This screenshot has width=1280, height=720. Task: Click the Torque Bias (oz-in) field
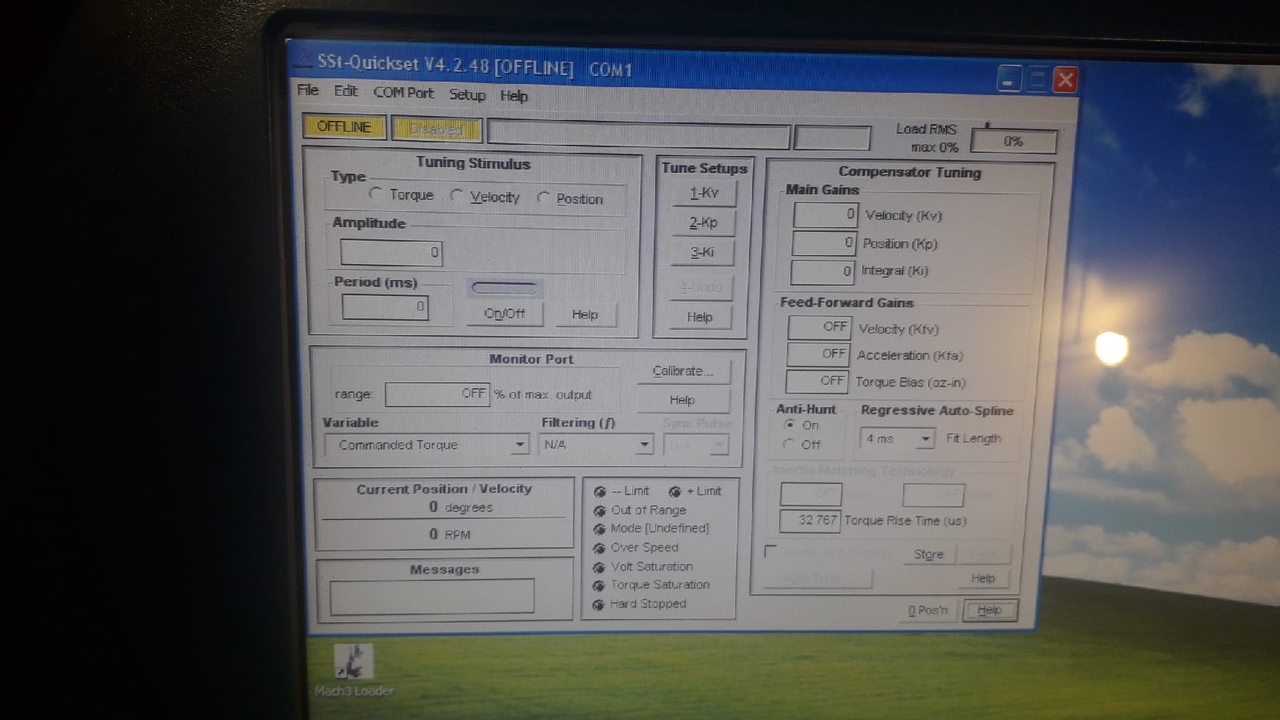817,381
